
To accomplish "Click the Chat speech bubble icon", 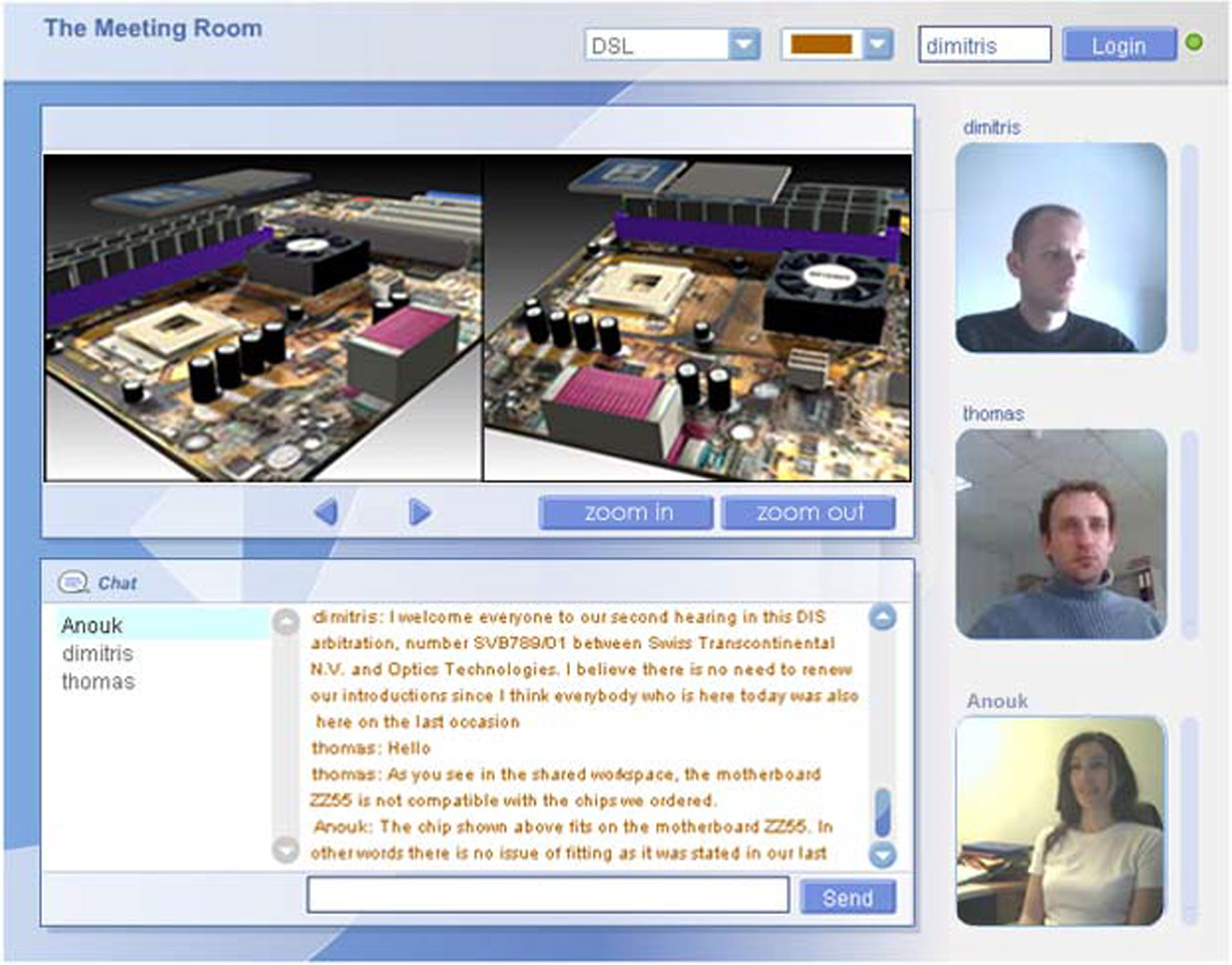I will click(x=72, y=583).
